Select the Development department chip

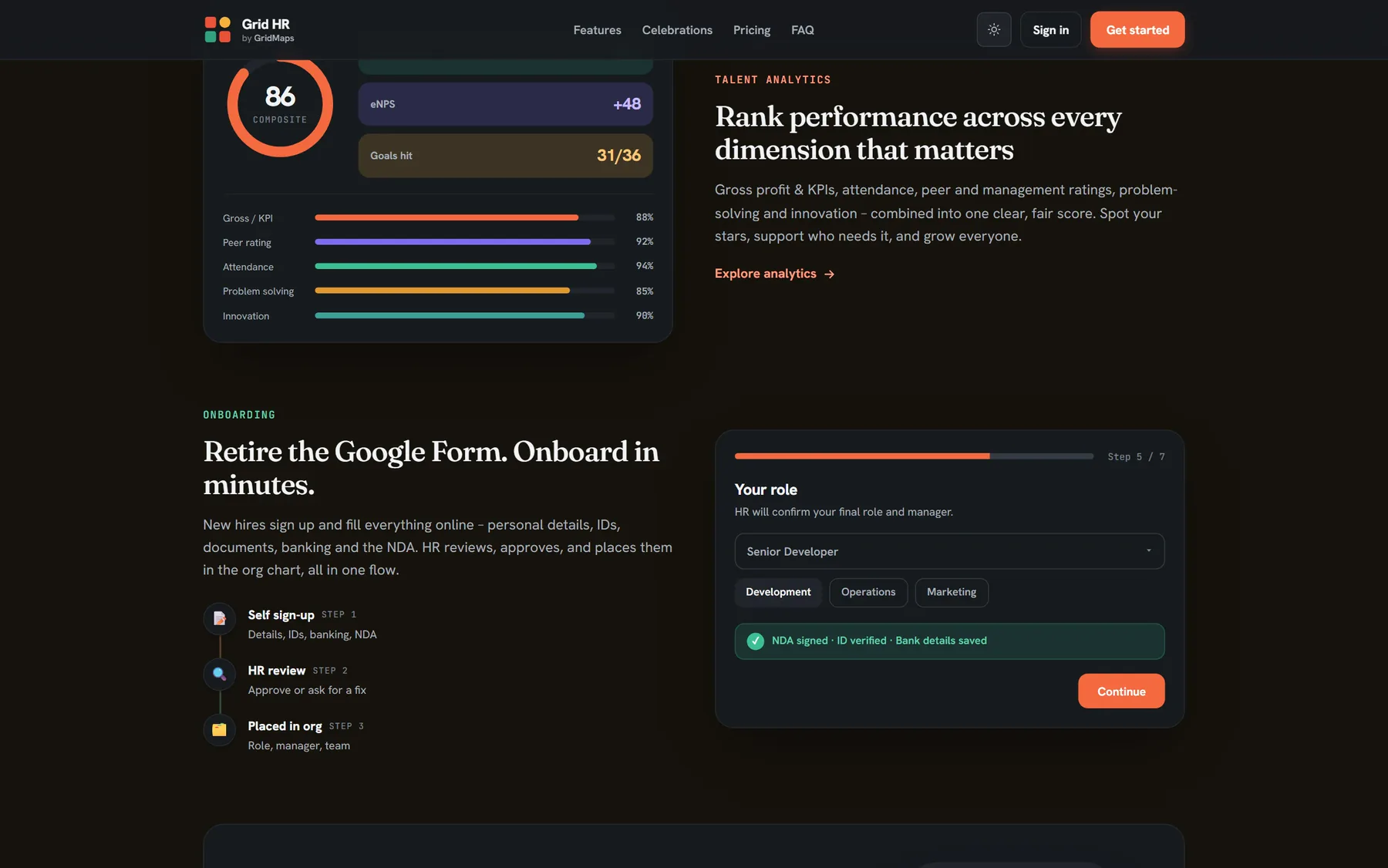(x=778, y=592)
